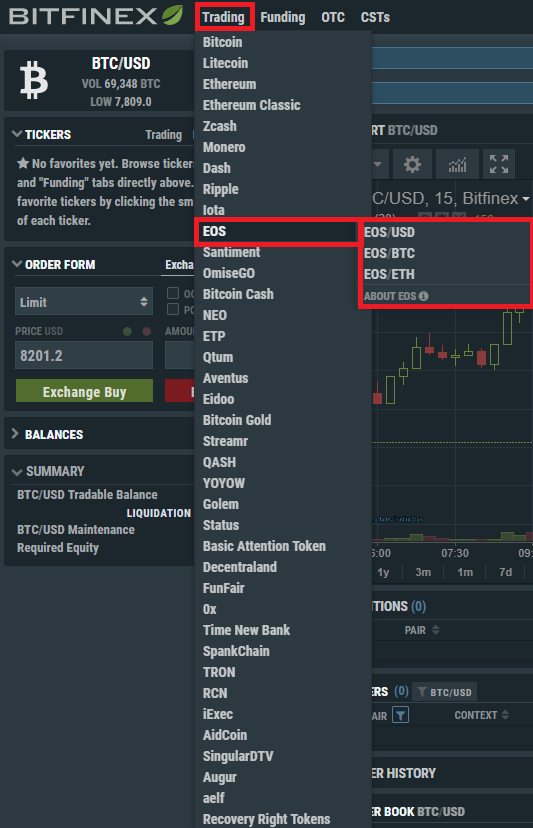
Task: Set chart range to 7d
Action: point(506,572)
